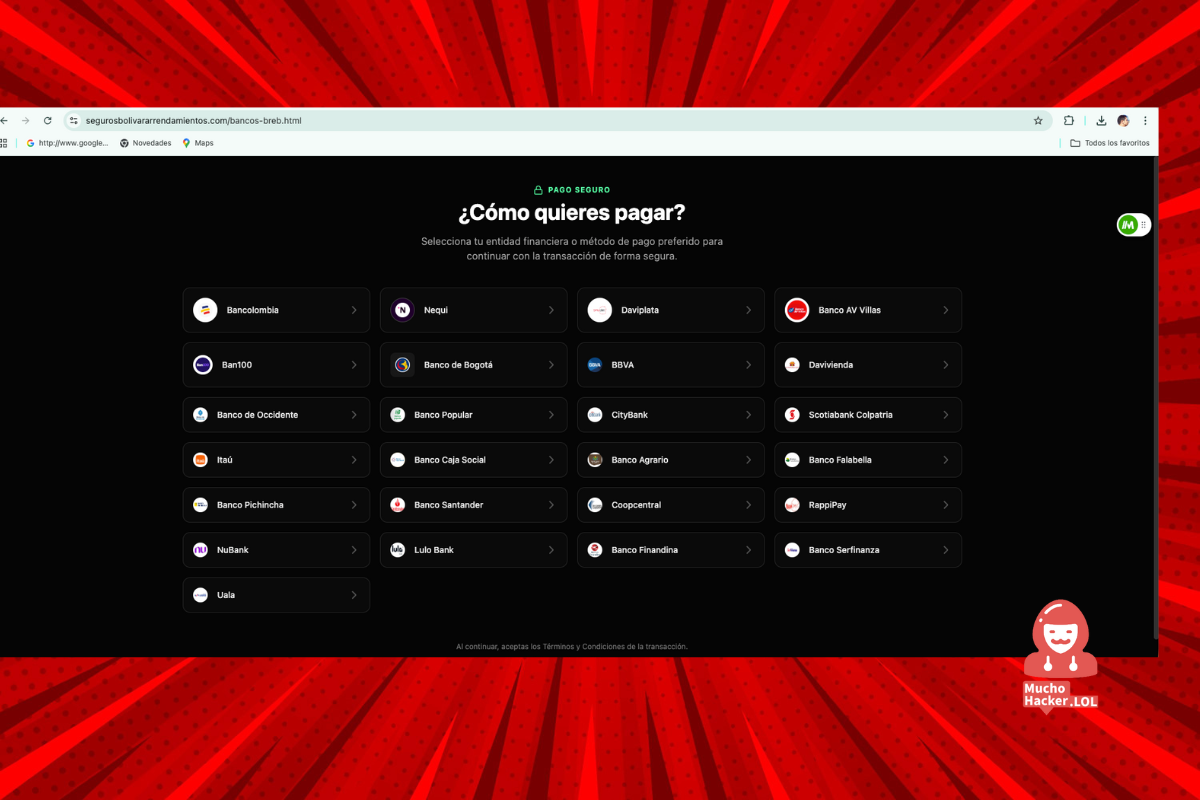Click the Bancolombia logo icon
The image size is (1200, 800).
tap(205, 310)
